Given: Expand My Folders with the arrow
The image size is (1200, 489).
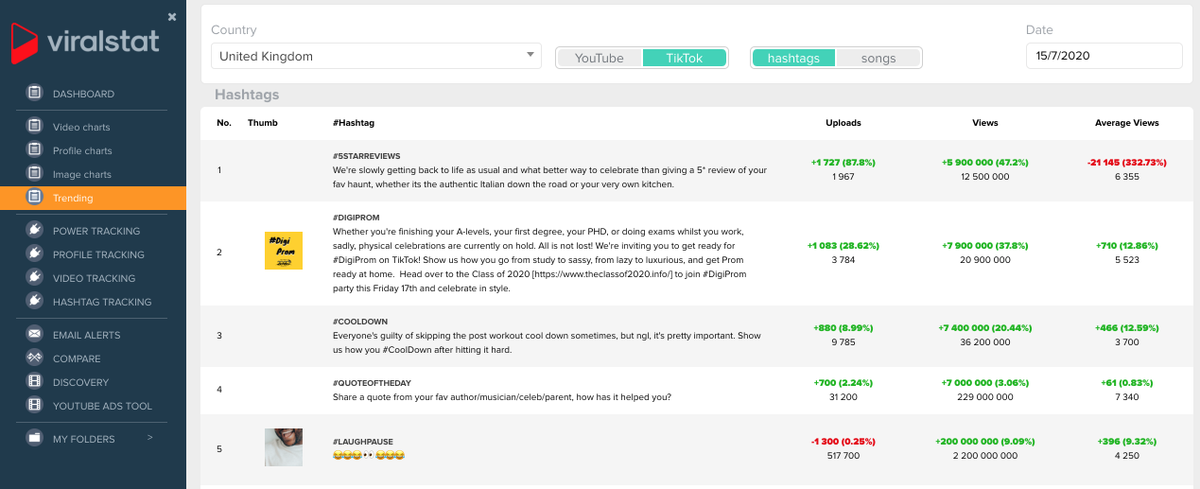Looking at the screenshot, I should (149, 438).
